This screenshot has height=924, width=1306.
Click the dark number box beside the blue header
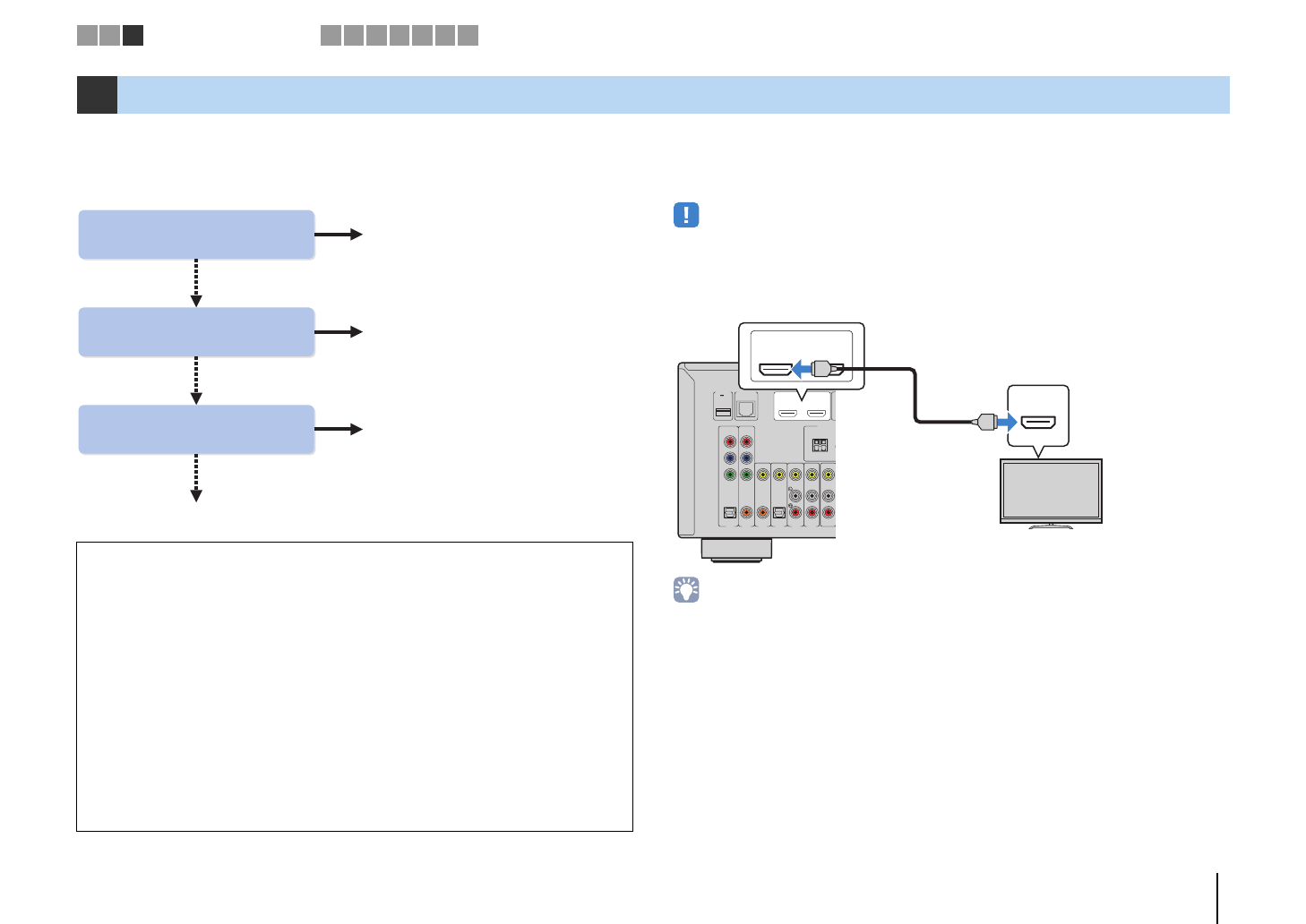(x=97, y=95)
